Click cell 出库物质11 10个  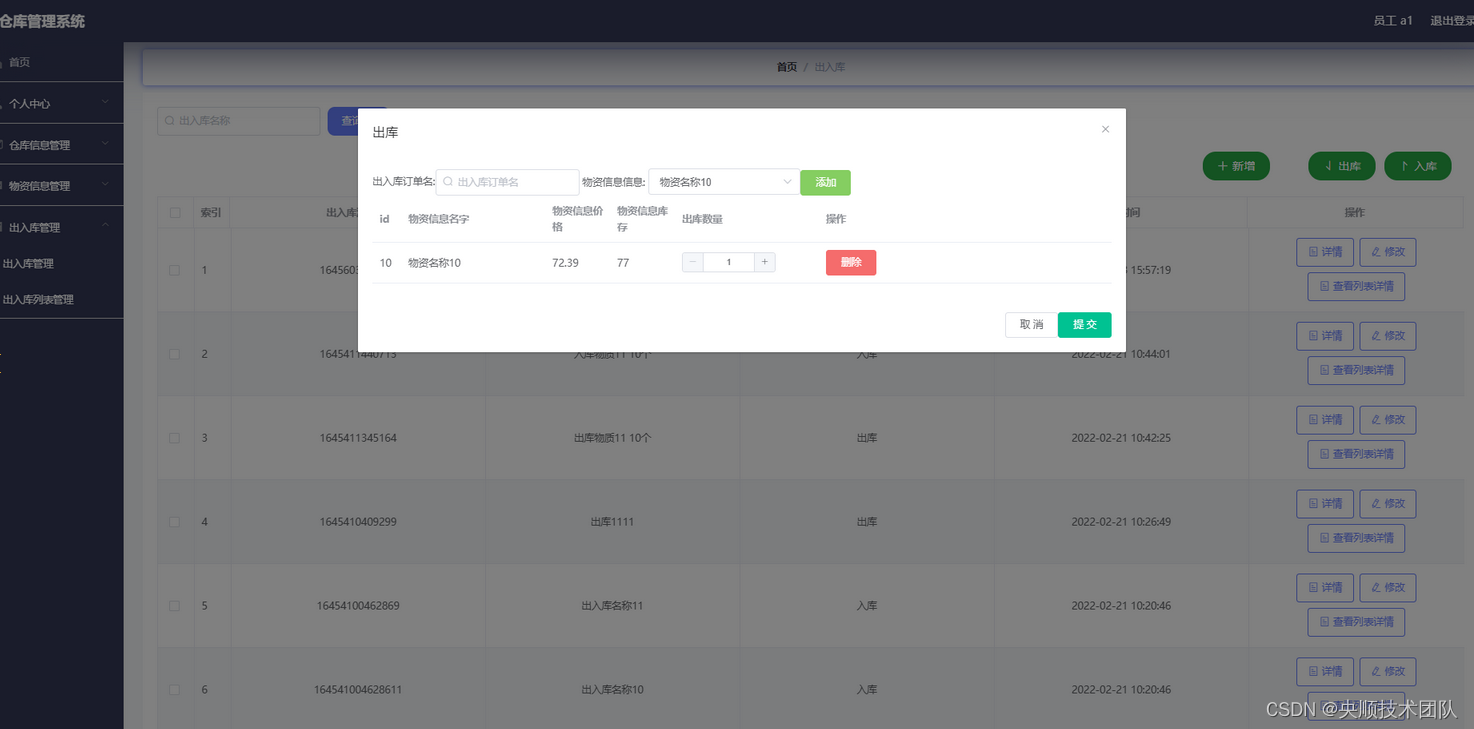pyautogui.click(x=612, y=438)
